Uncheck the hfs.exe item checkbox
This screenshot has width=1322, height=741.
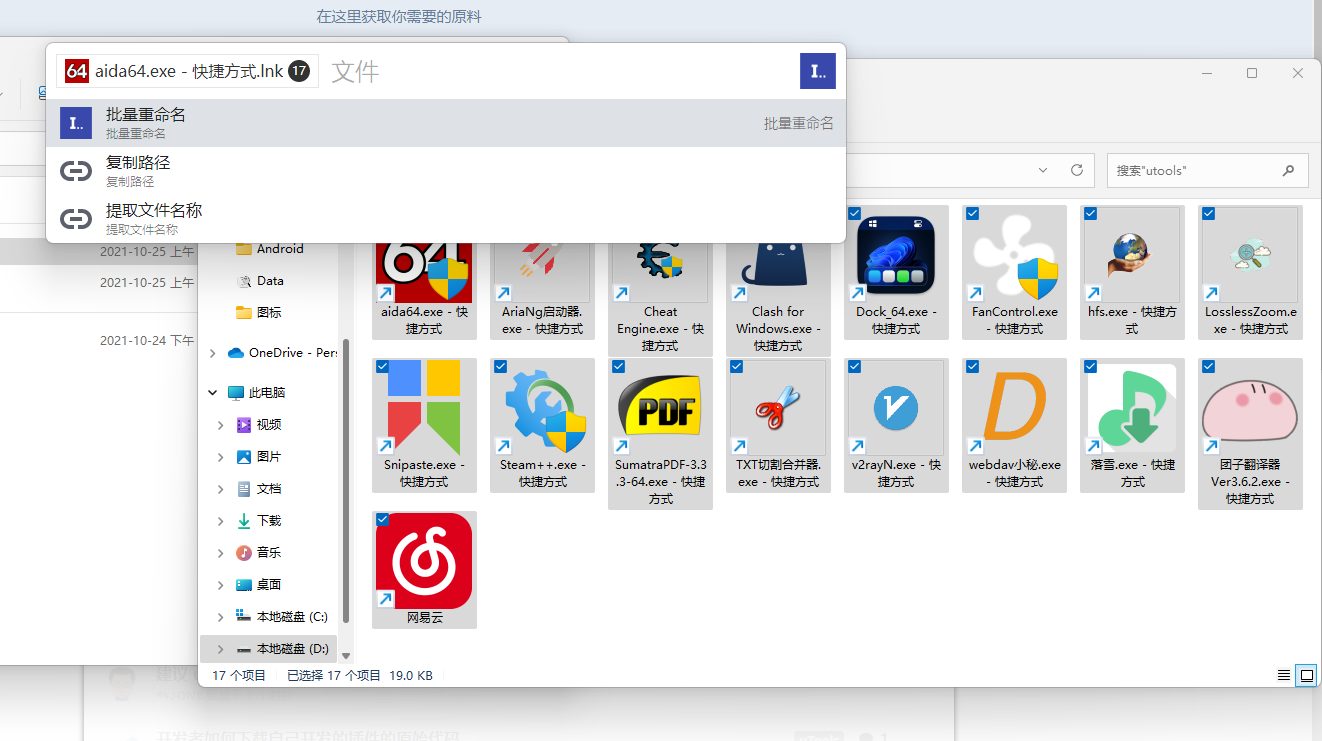(1091, 214)
